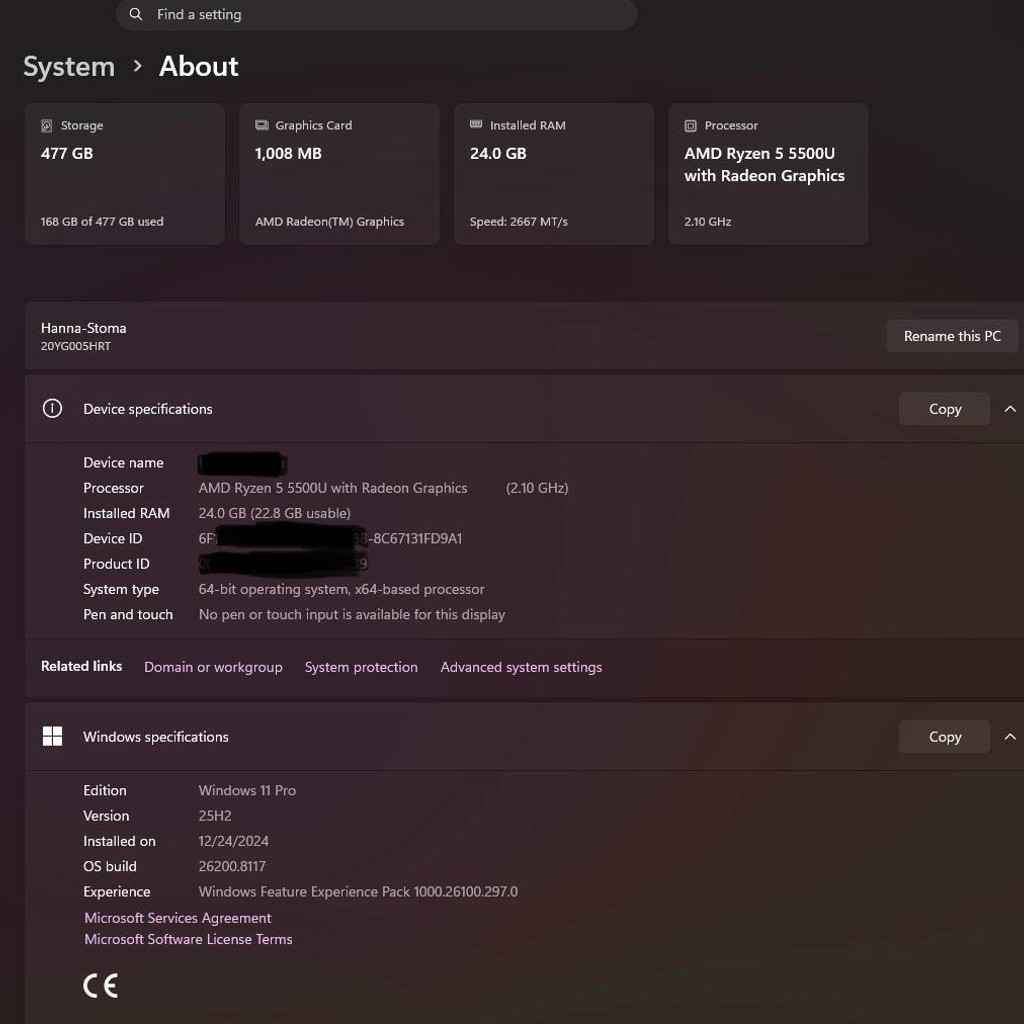The image size is (1024, 1024).
Task: Open the Storage 477 GB card
Action: [125, 174]
